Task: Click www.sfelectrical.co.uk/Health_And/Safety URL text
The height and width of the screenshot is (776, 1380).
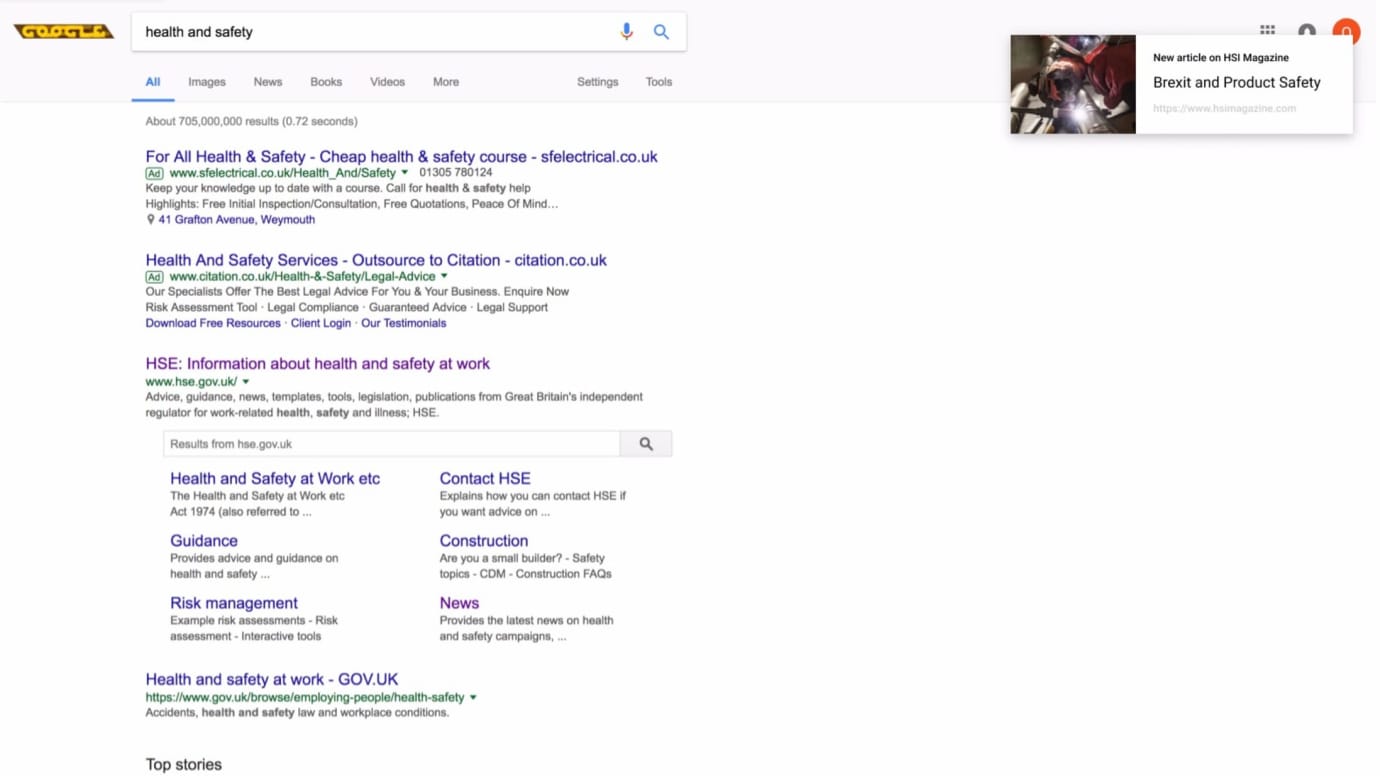Action: 283,173
